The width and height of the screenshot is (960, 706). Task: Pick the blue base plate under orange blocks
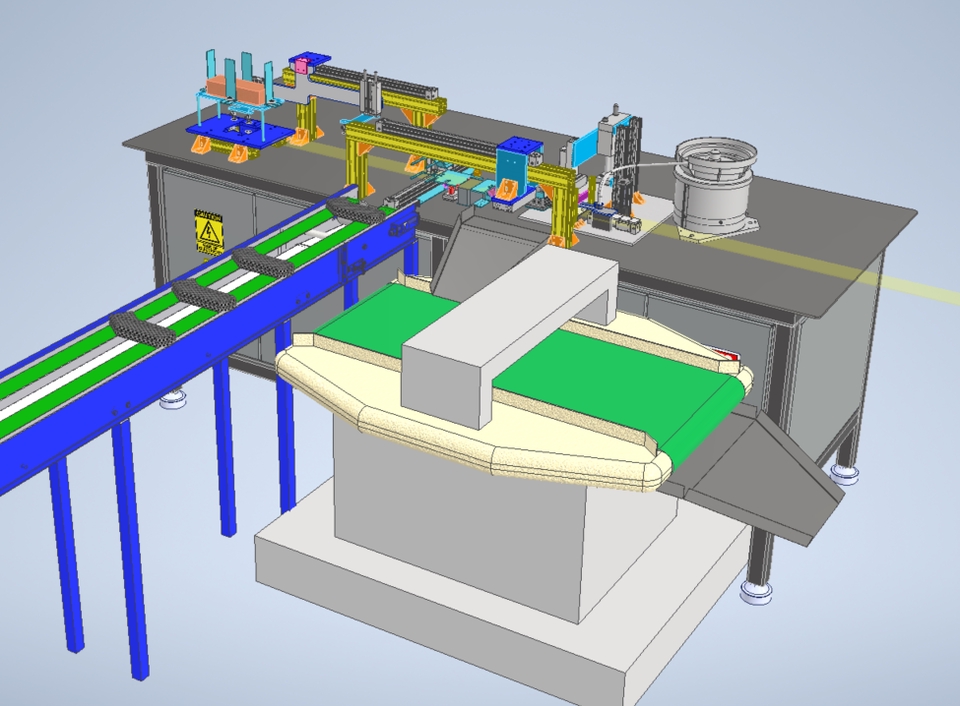pos(238,131)
